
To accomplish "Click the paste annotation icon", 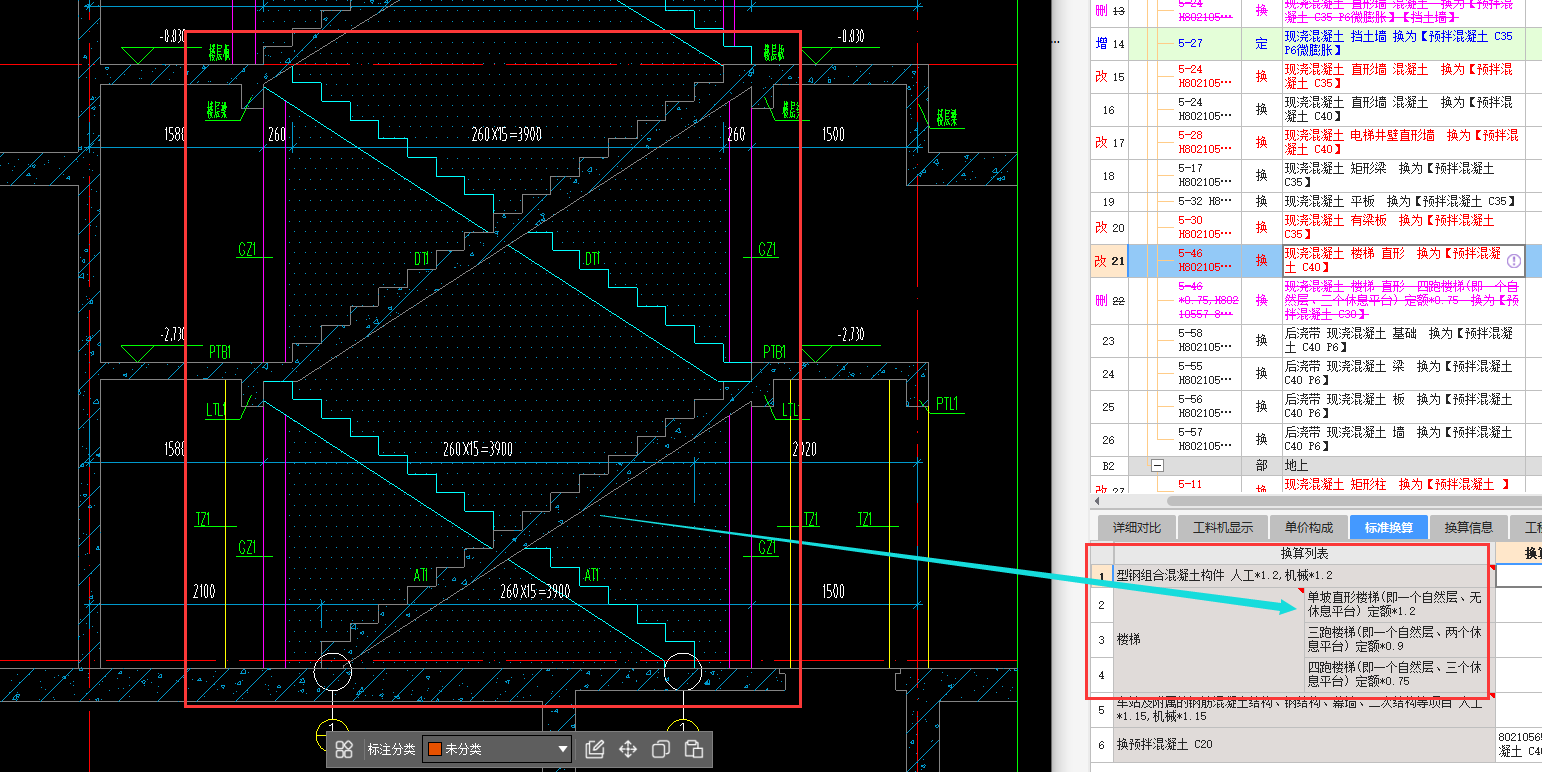I will pos(694,749).
